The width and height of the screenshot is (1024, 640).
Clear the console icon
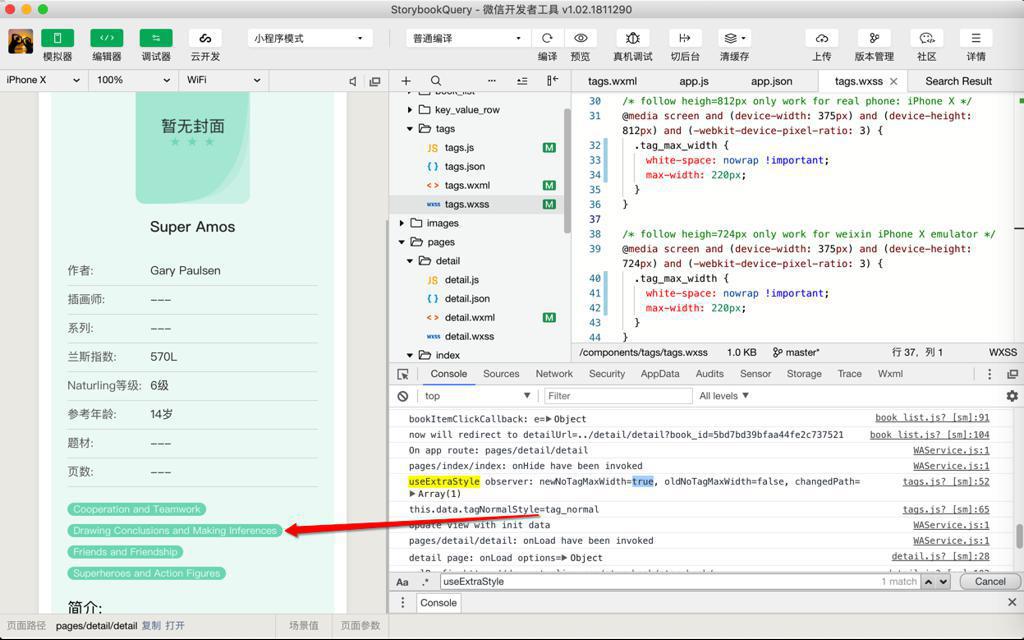coord(403,396)
